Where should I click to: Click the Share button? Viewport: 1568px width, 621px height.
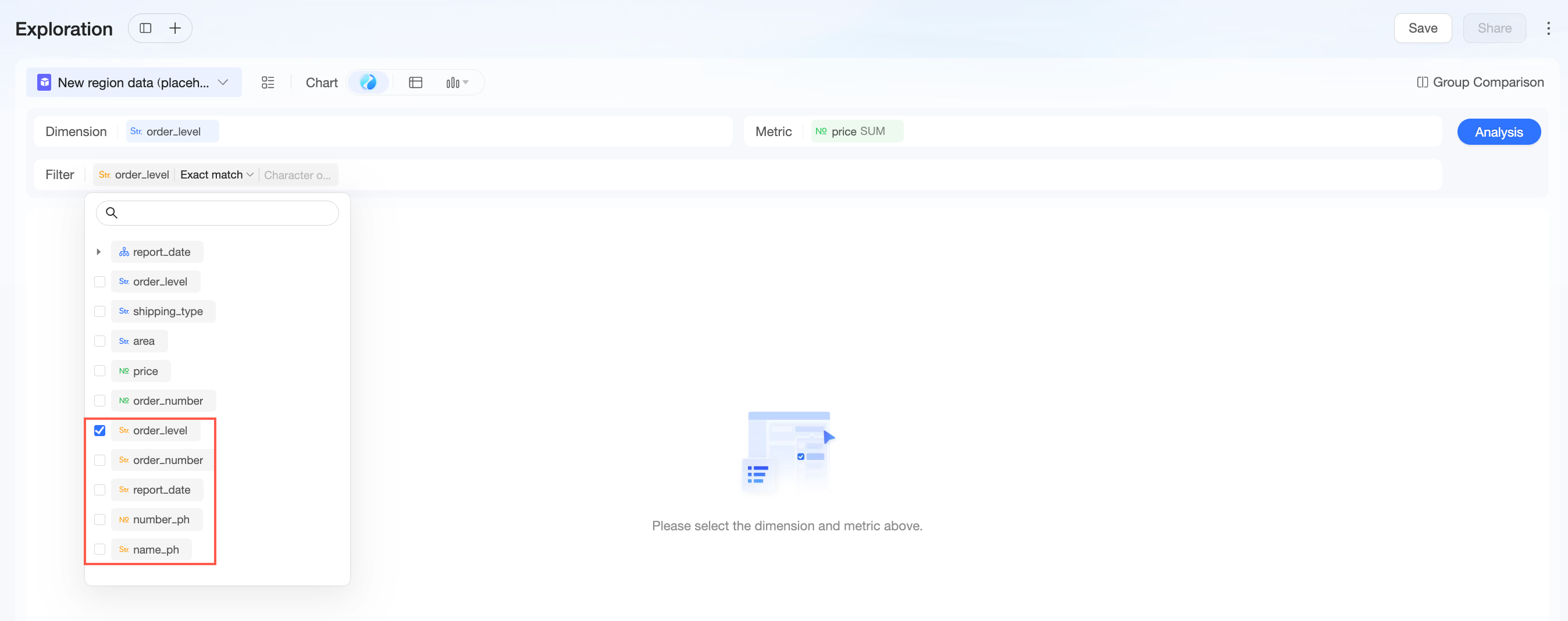coord(1494,28)
